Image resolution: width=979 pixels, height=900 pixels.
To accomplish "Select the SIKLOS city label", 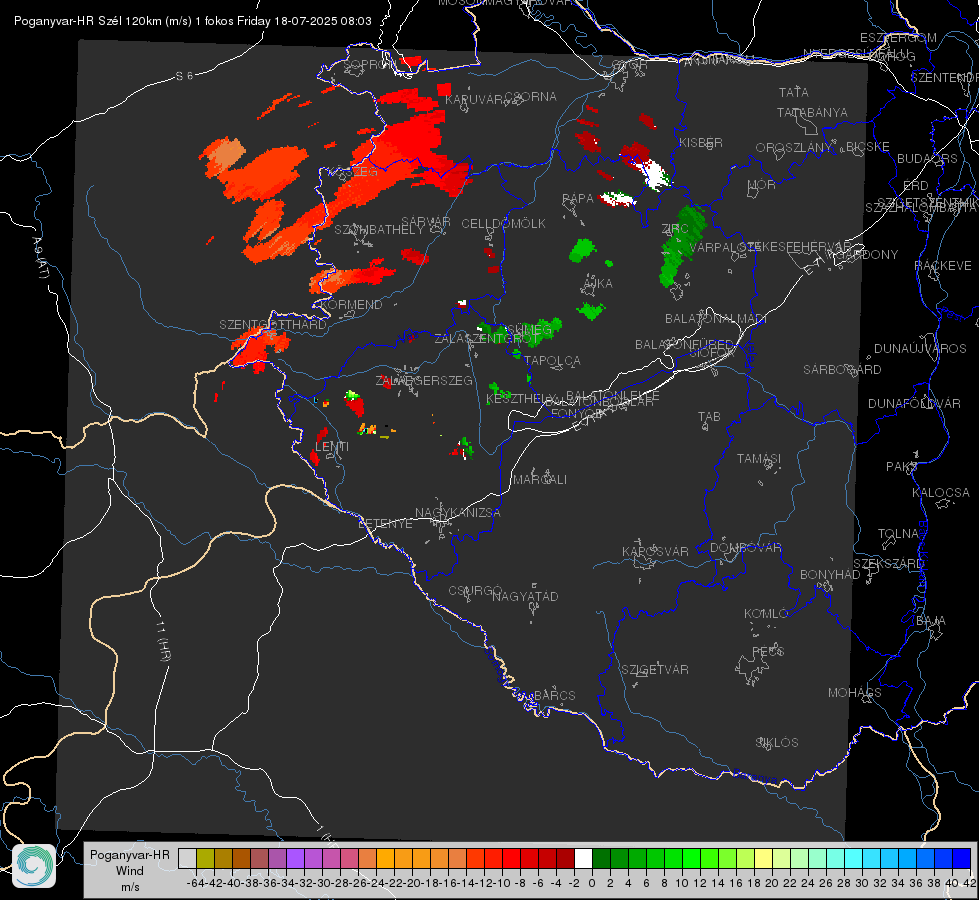I will [777, 742].
